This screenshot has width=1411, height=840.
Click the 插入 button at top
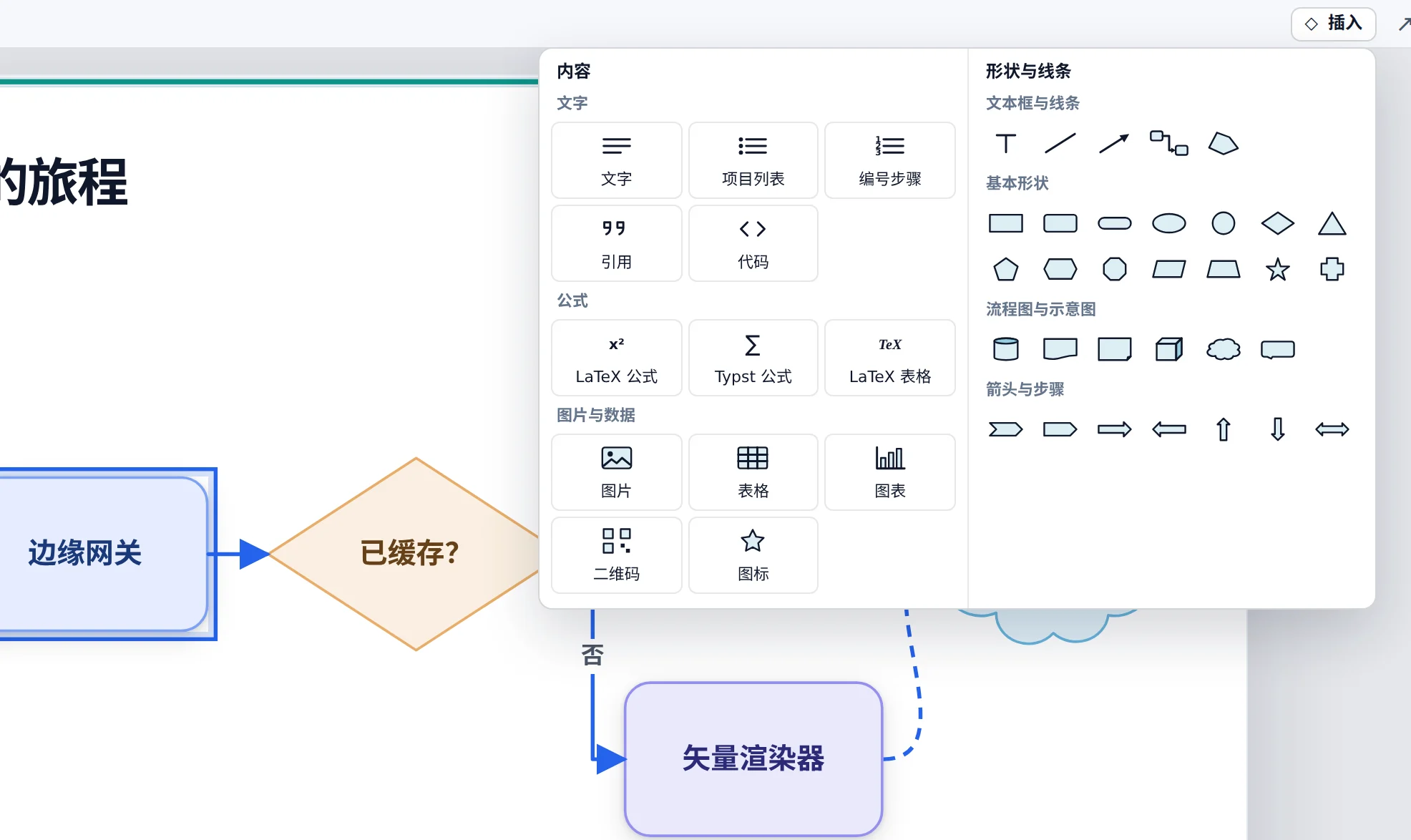point(1334,24)
